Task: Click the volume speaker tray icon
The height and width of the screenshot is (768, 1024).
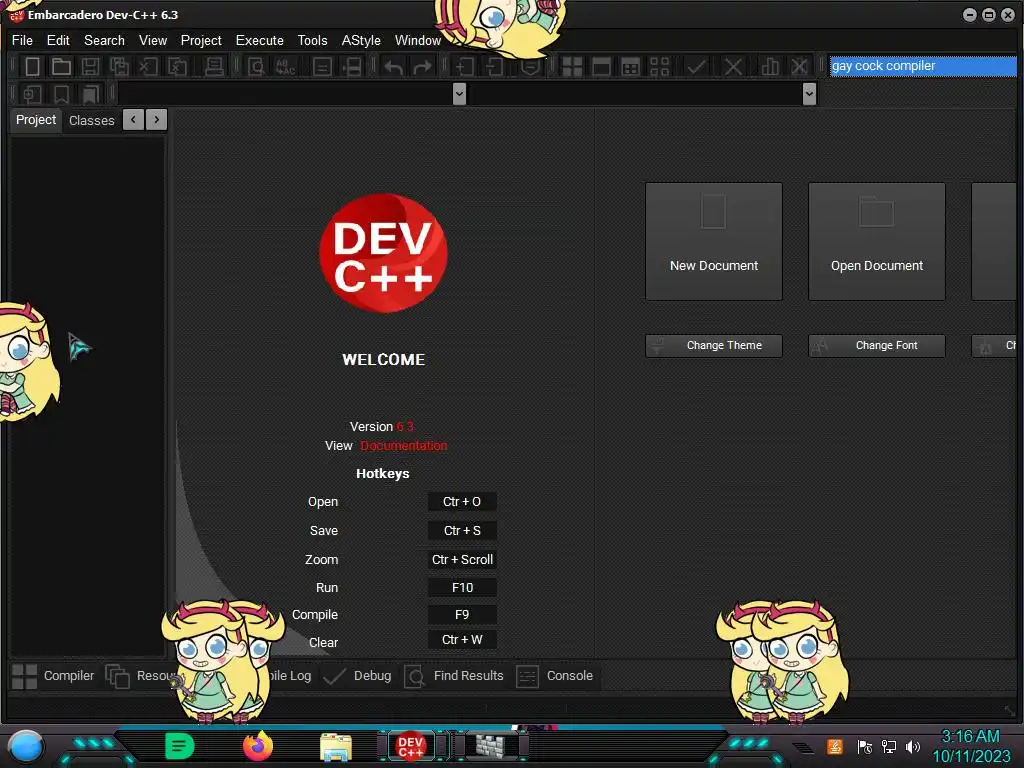Action: pyautogui.click(x=913, y=746)
